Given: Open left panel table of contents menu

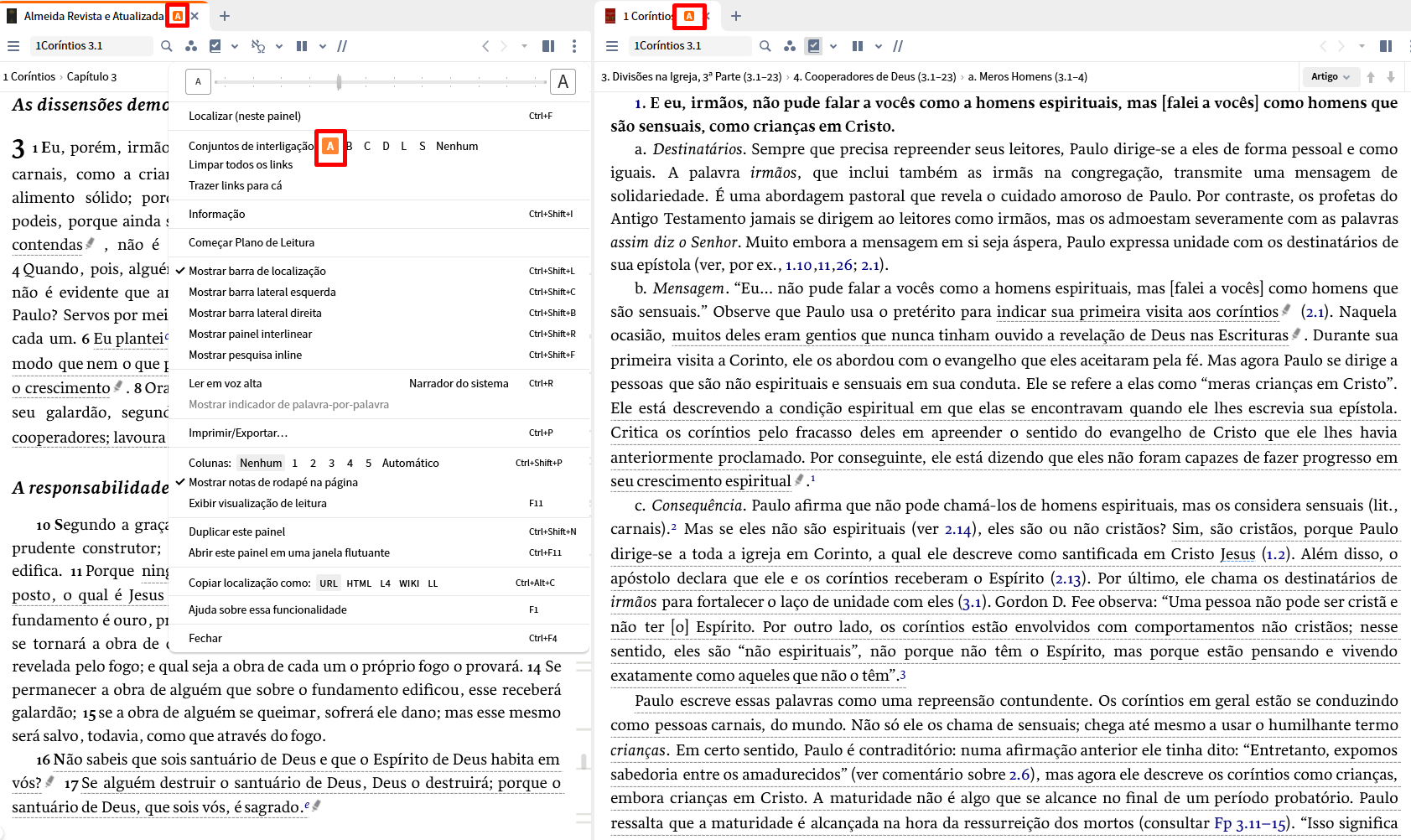Looking at the screenshot, I should pyautogui.click(x=13, y=46).
